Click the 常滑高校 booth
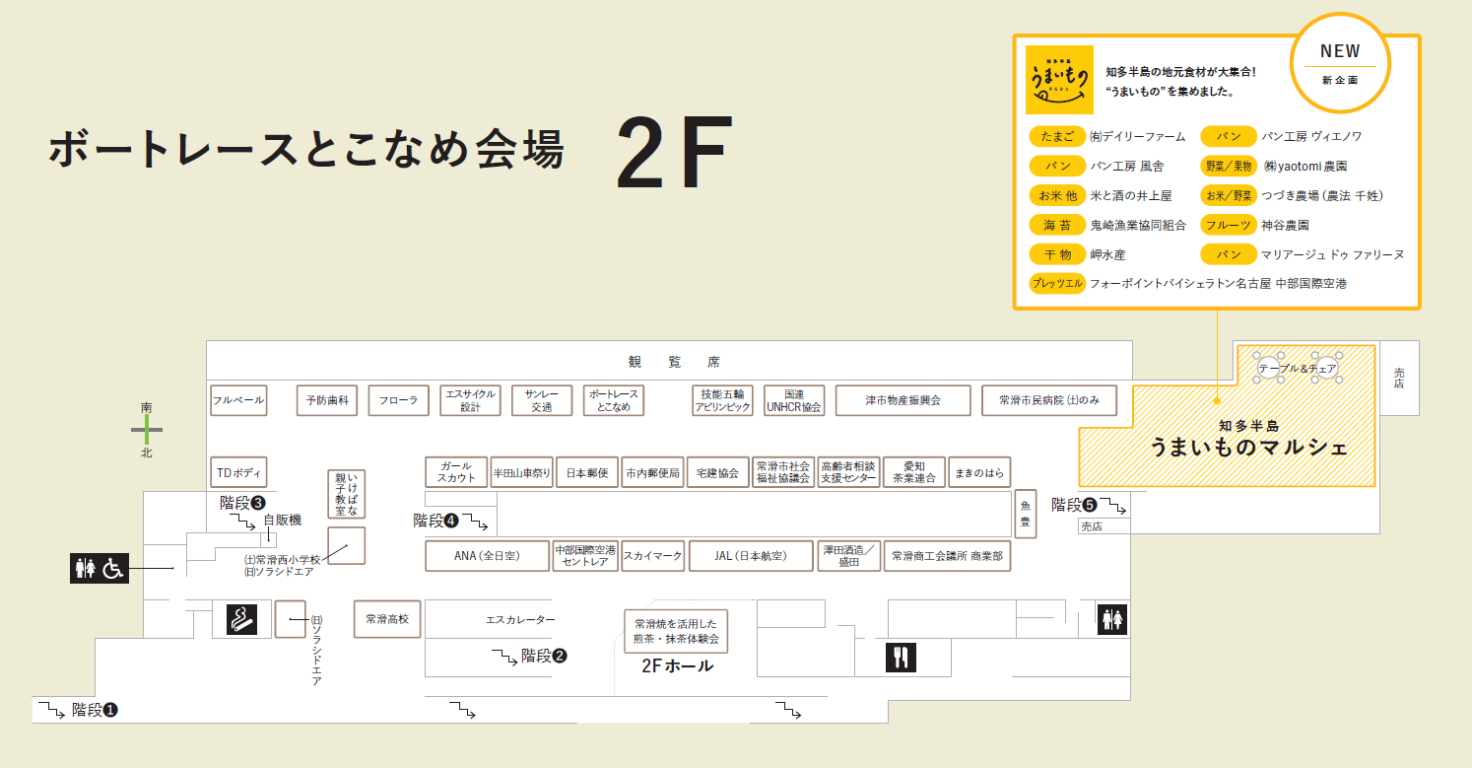The image size is (1472, 768). pos(387,619)
